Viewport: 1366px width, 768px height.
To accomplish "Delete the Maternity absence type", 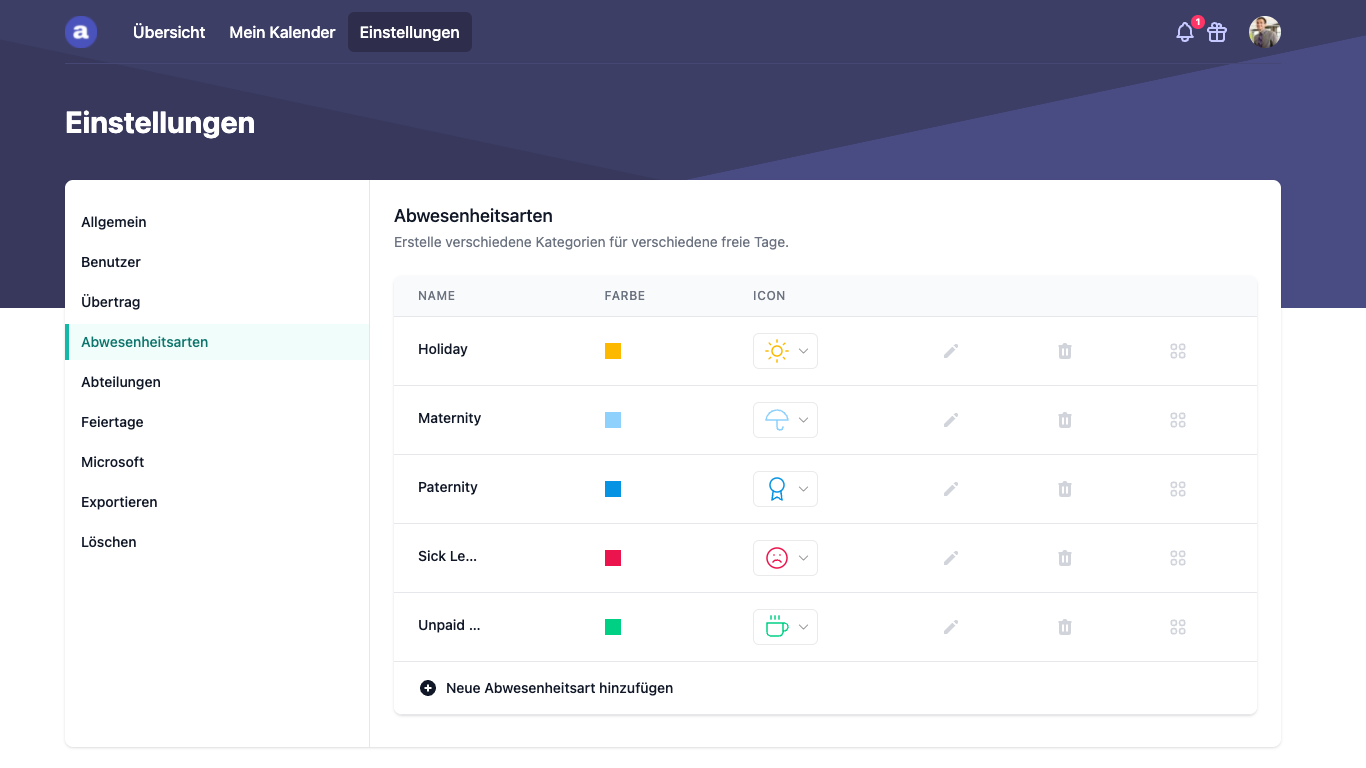I will coord(1065,420).
